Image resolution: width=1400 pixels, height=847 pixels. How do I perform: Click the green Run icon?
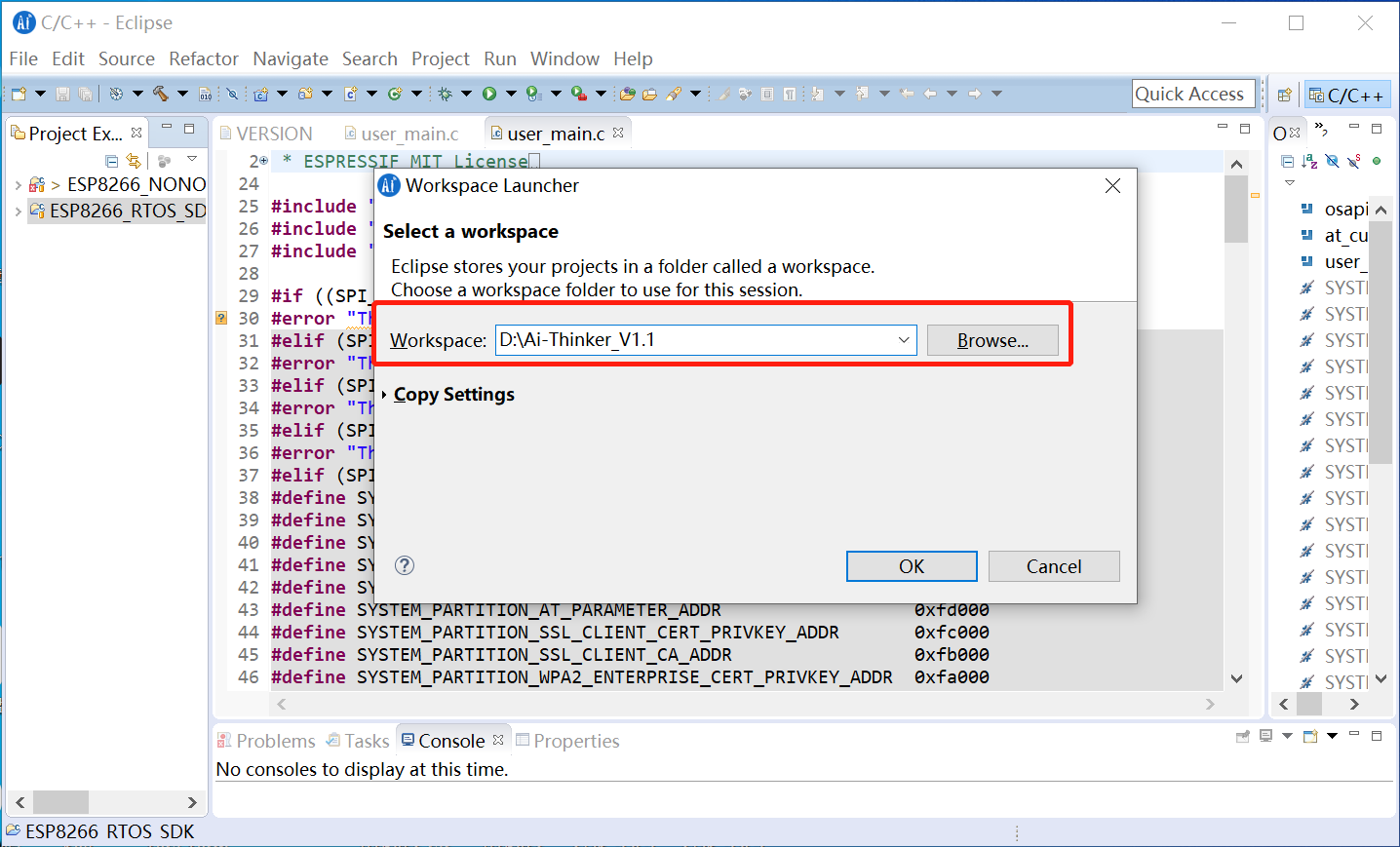489,94
